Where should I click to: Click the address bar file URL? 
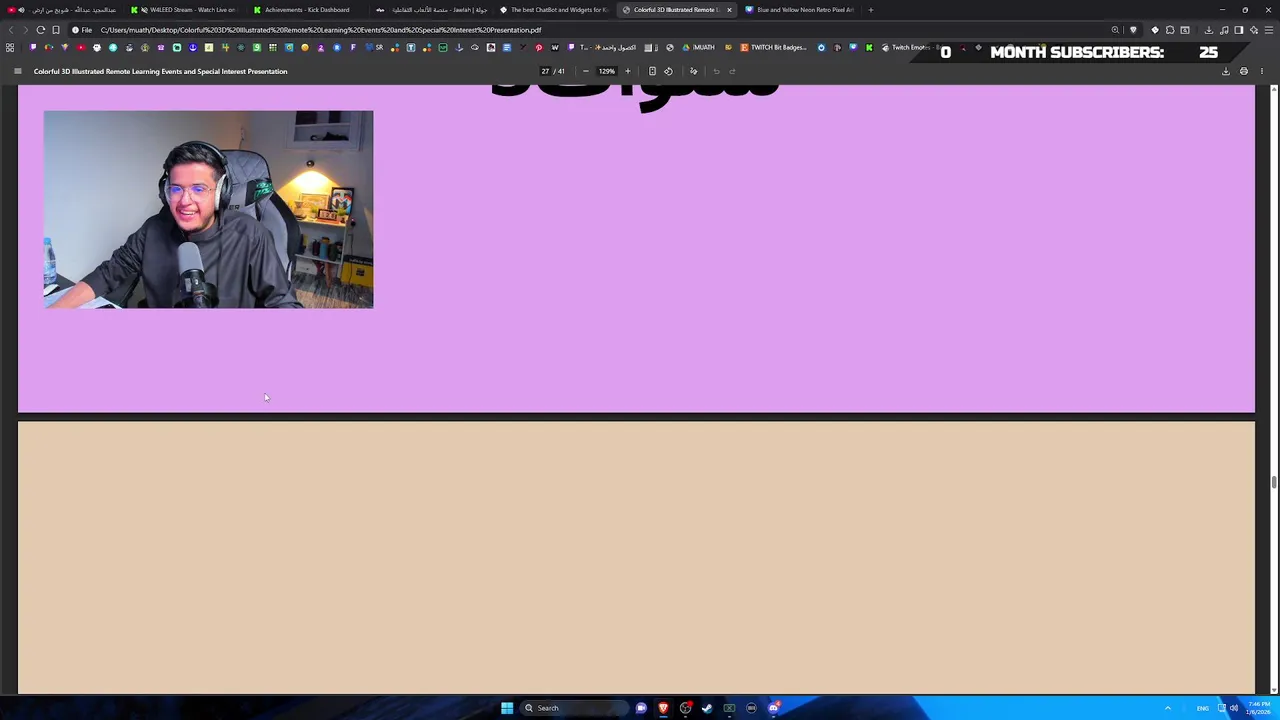coord(320,30)
